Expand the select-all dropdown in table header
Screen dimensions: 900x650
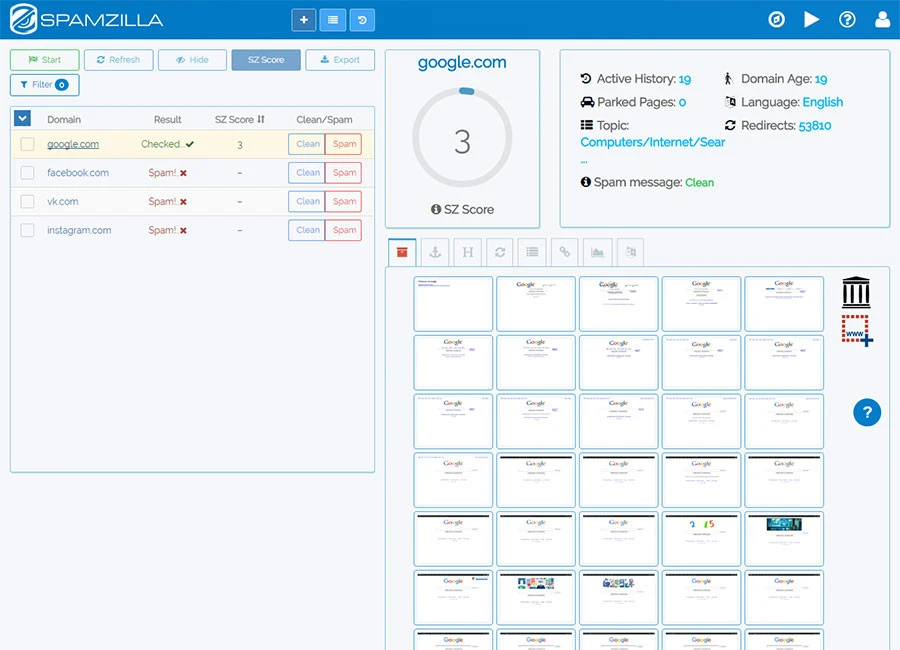pos(23,119)
